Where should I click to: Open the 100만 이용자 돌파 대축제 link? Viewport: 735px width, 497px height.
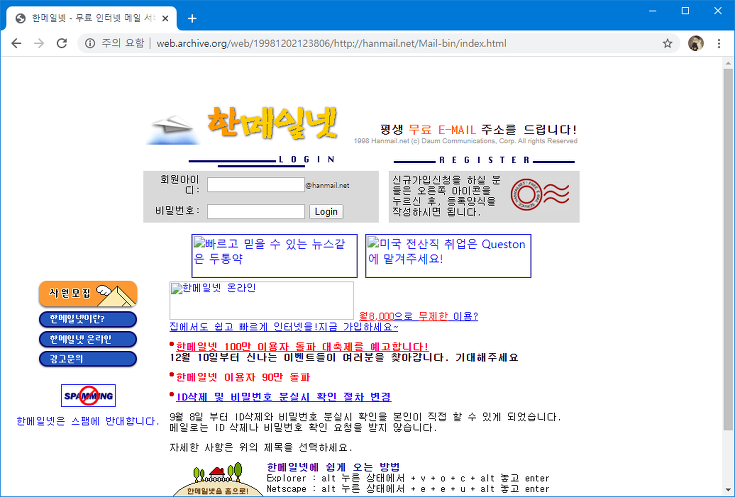coord(302,346)
